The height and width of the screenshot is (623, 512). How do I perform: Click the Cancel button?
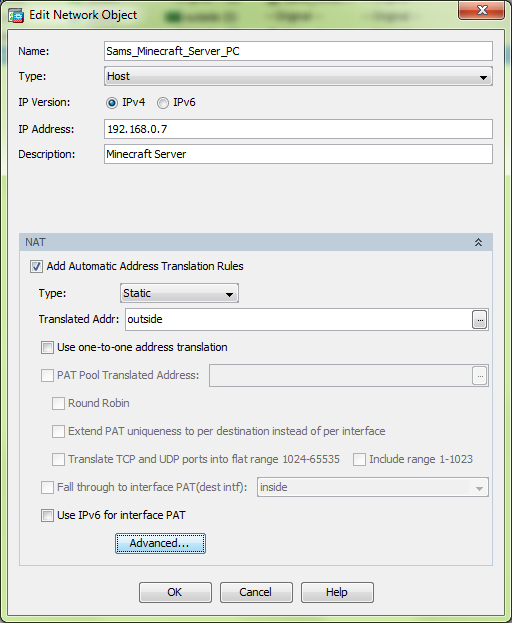pos(256,592)
